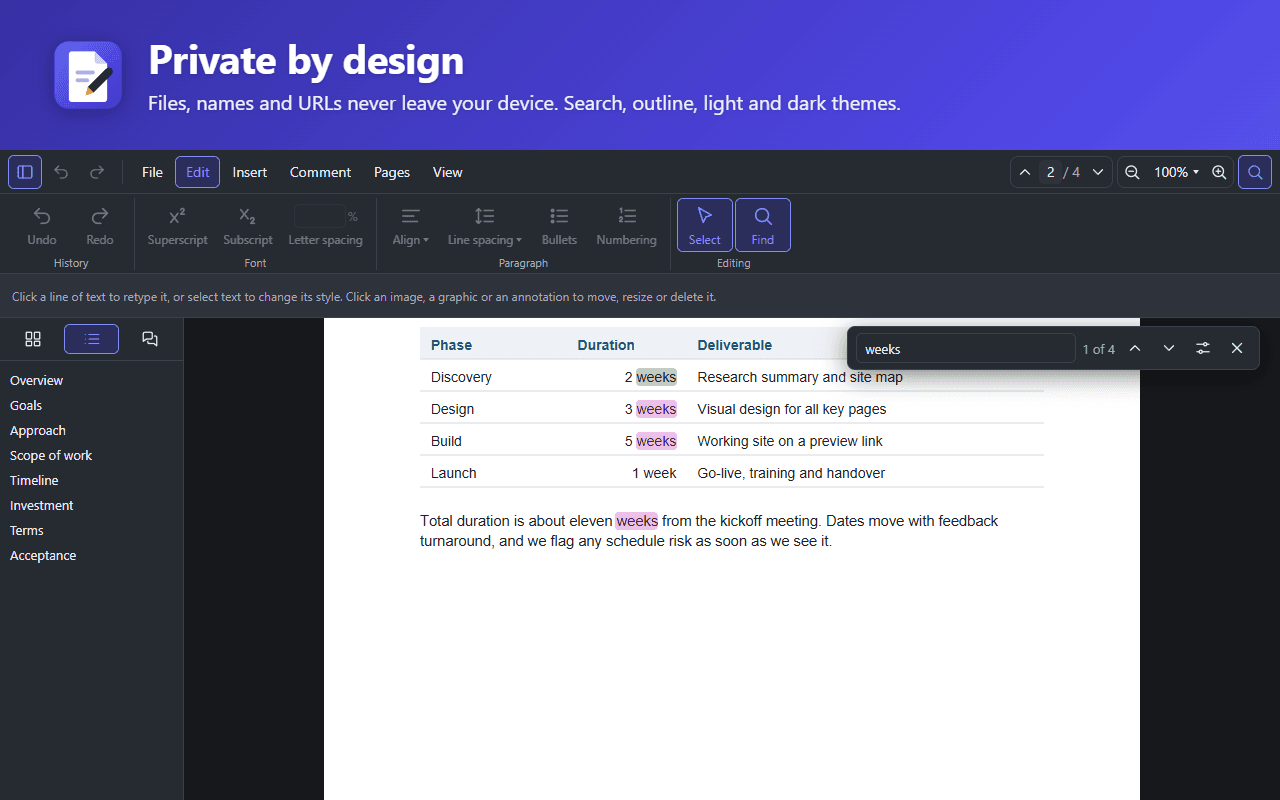Jump to Goals in outline
This screenshot has width=1280, height=800.
click(26, 405)
